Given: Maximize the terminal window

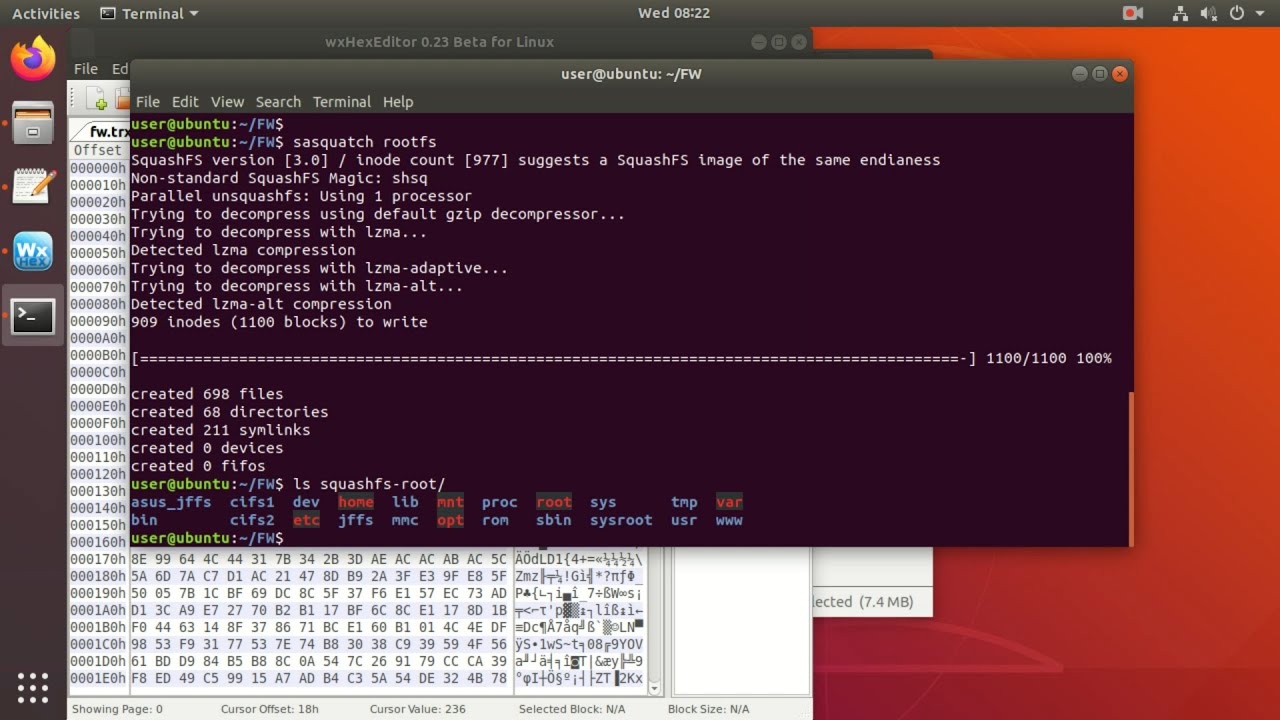Looking at the screenshot, I should 1100,73.
